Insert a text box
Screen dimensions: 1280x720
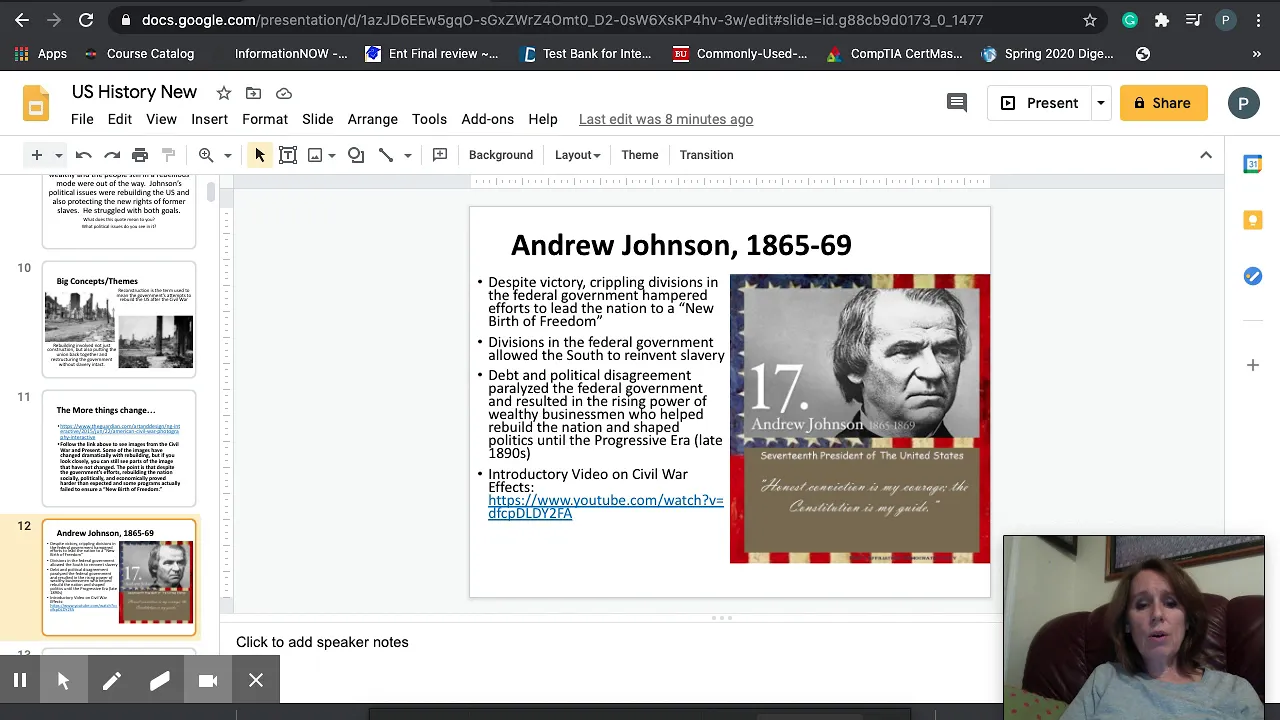pyautogui.click(x=288, y=155)
